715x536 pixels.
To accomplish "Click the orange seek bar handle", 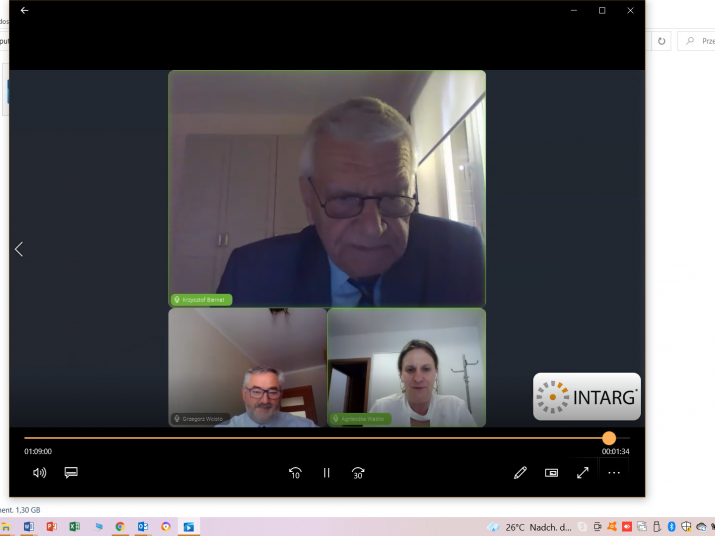I will [x=609, y=438].
